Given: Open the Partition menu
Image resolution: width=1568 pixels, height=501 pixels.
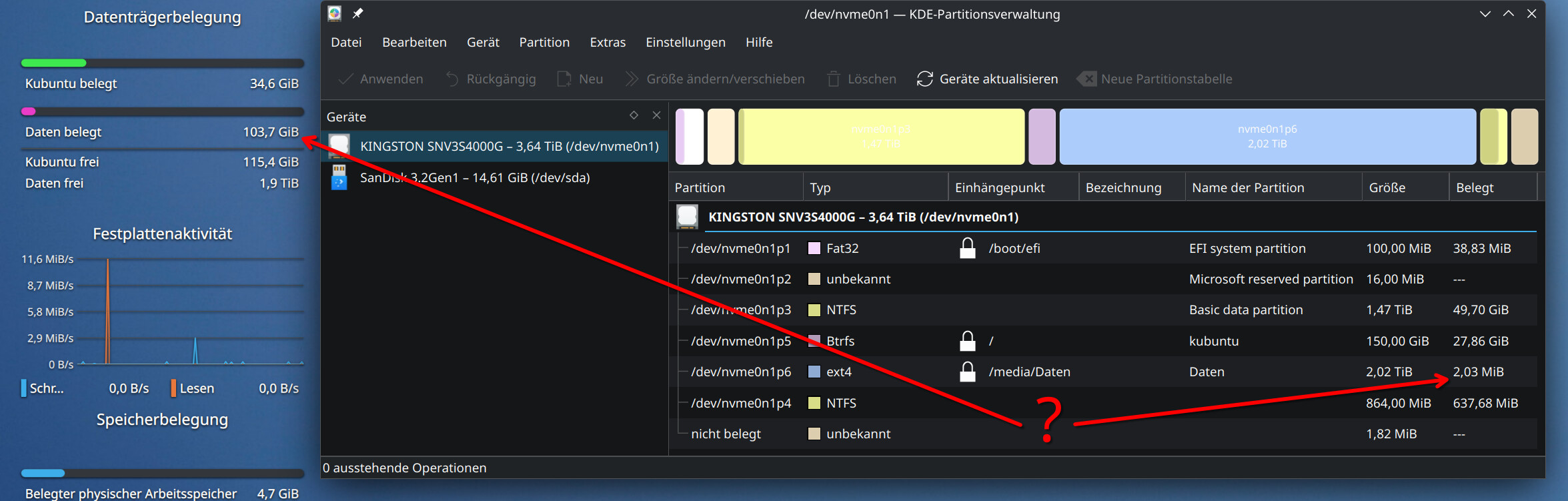Looking at the screenshot, I should (544, 42).
